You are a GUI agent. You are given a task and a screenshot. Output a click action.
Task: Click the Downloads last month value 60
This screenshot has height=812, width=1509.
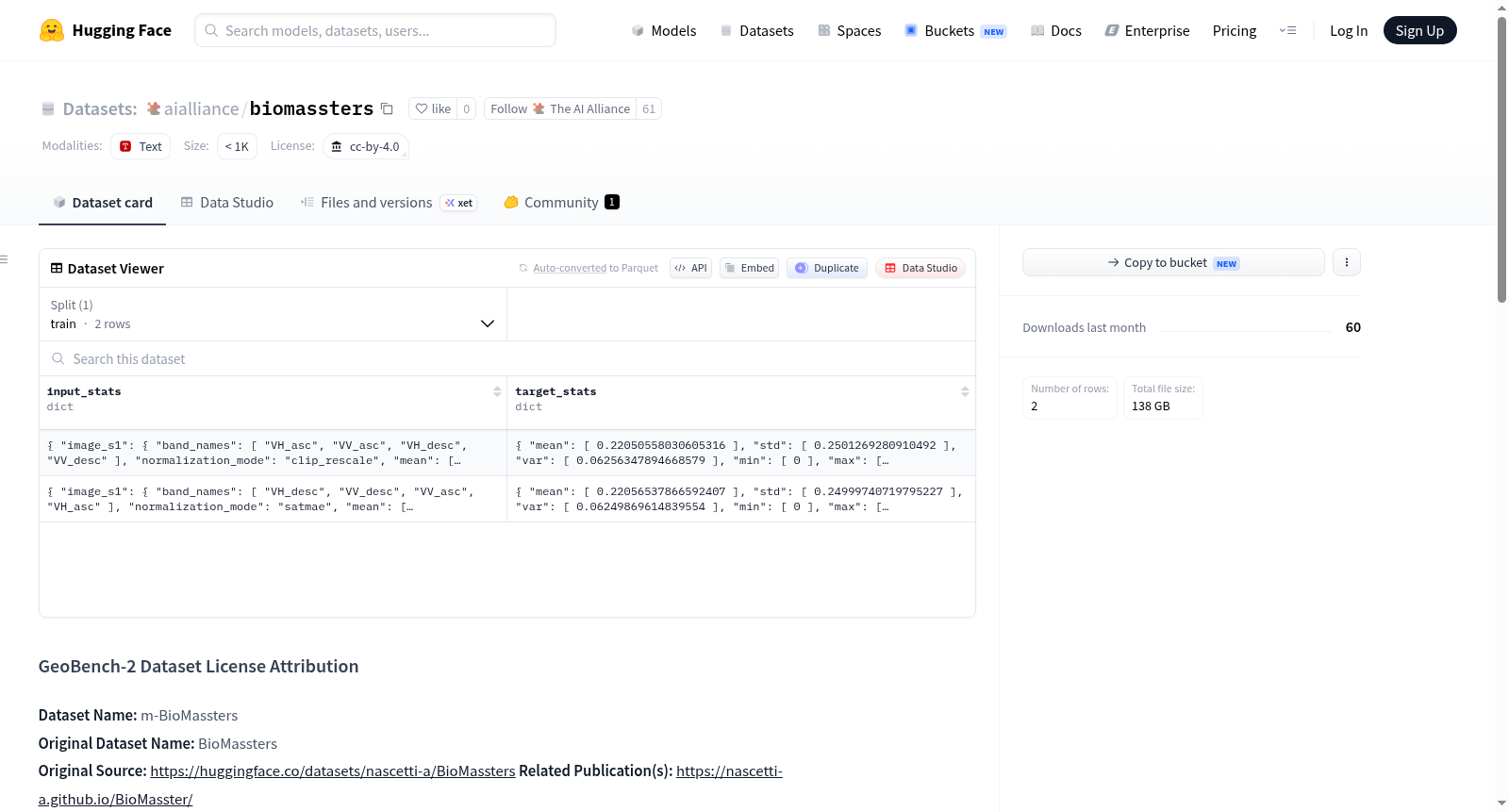[x=1352, y=327]
